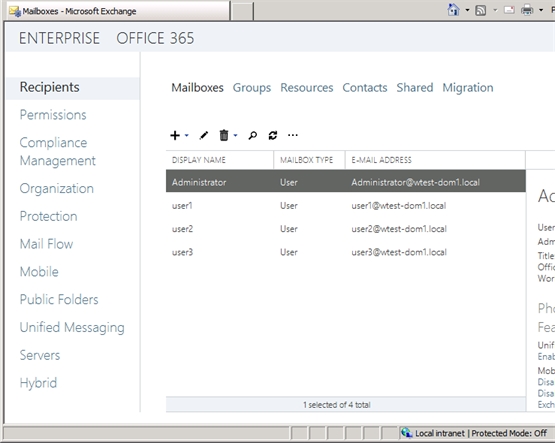Click the '1 selected of 4 total' status text
This screenshot has width=555, height=443.
[x=337, y=405]
